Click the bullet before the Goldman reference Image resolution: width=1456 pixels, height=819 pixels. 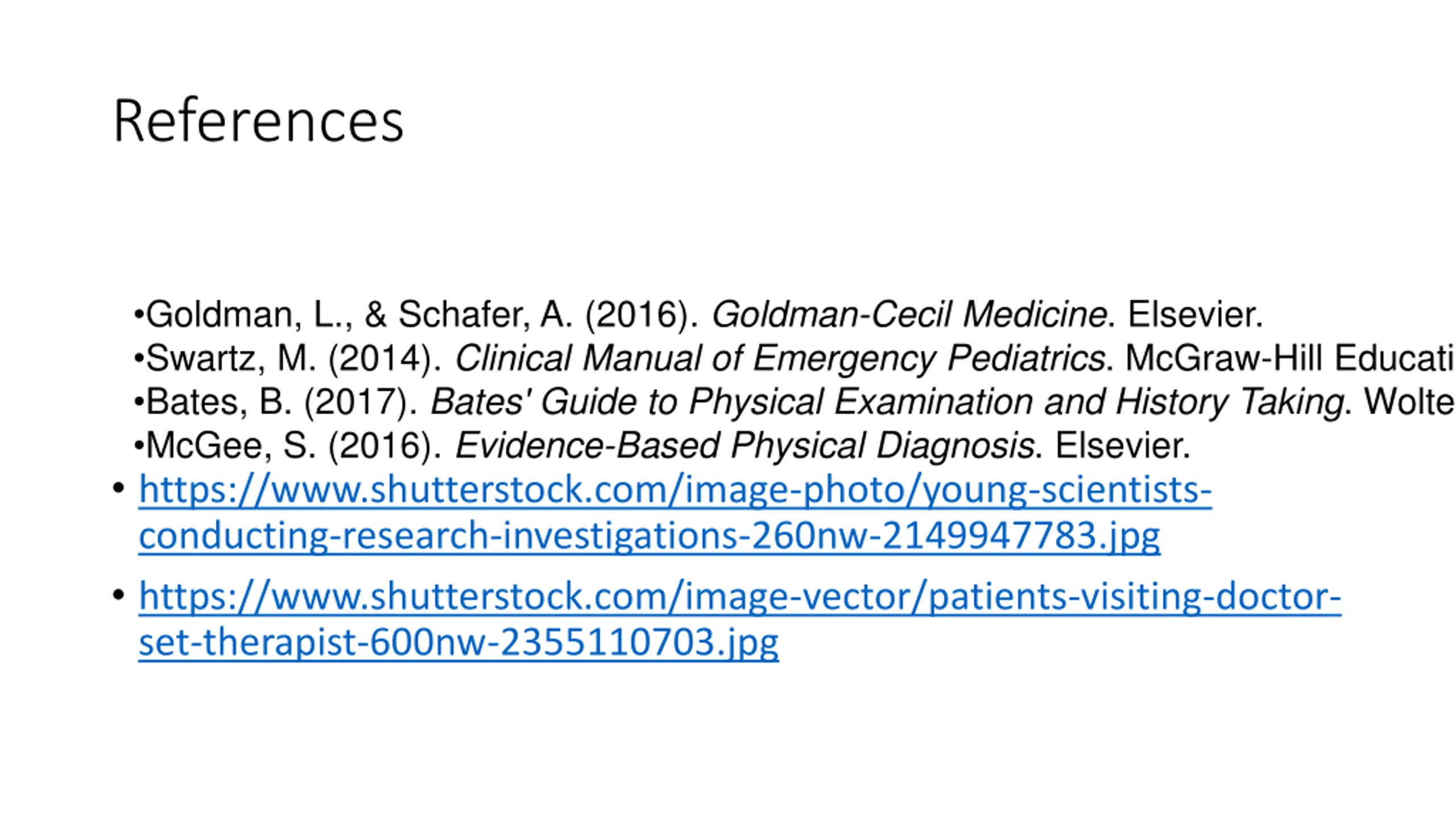pos(138,315)
